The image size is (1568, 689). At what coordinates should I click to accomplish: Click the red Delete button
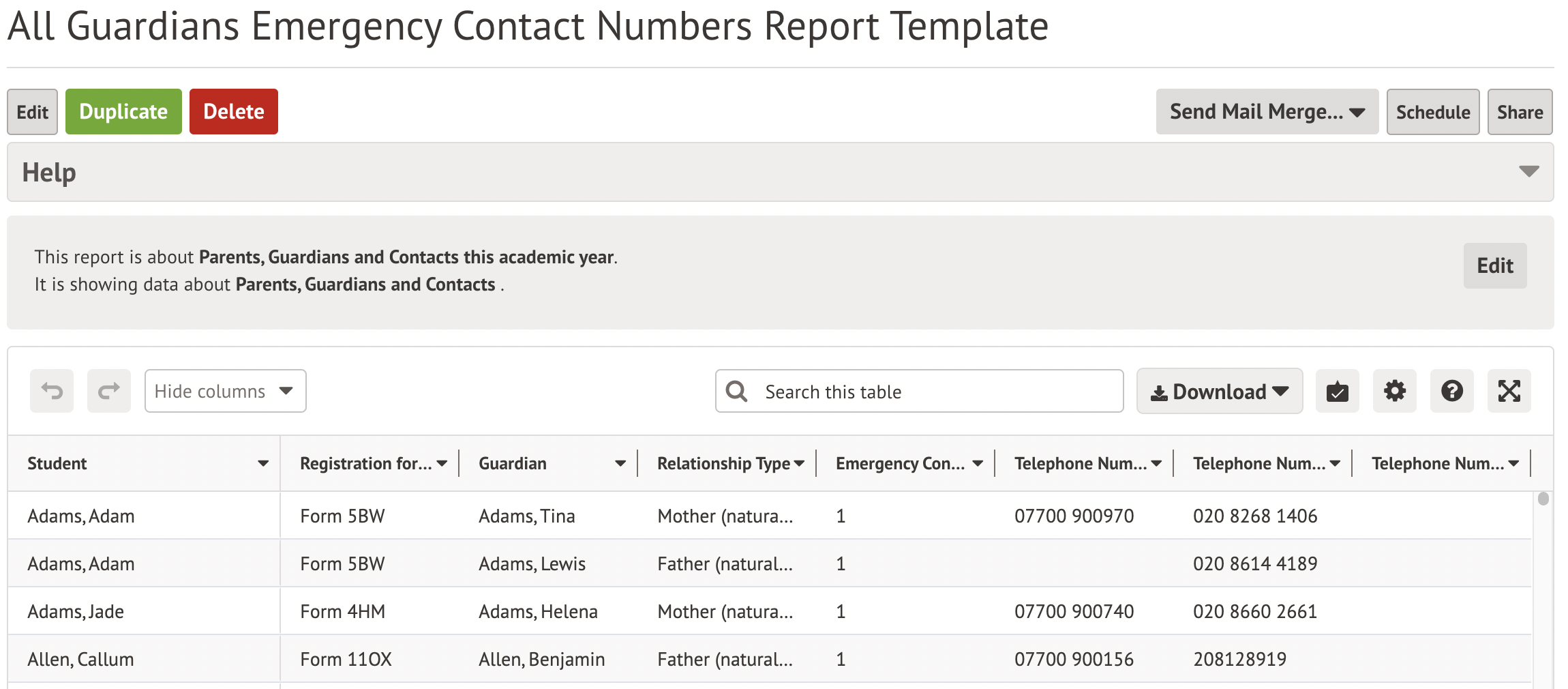point(233,112)
